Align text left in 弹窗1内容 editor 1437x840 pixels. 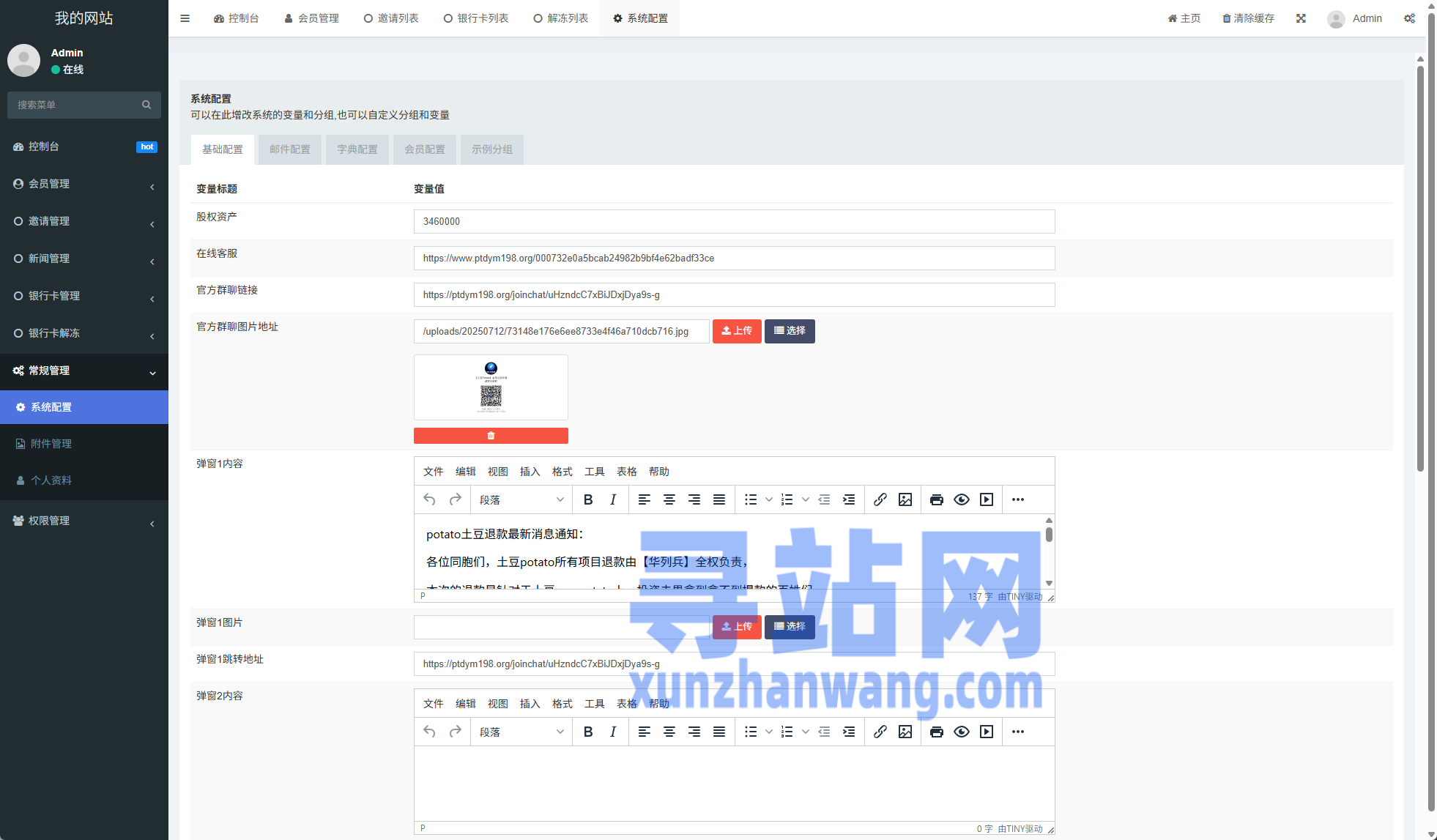tap(645, 499)
